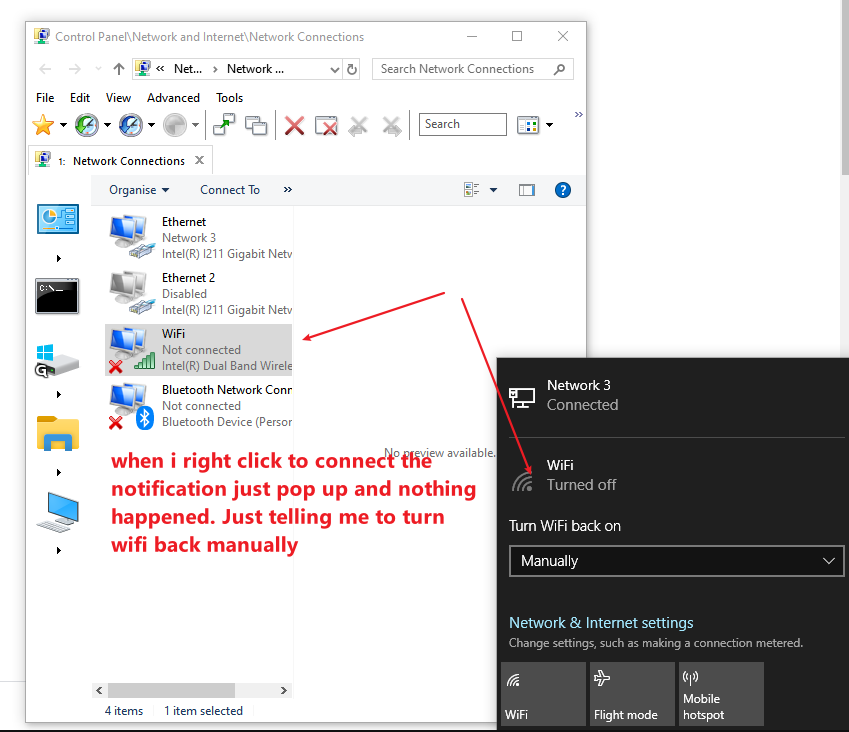The width and height of the screenshot is (849, 732).
Task: Open the Control Panel sidebar icon
Action: click(x=58, y=219)
